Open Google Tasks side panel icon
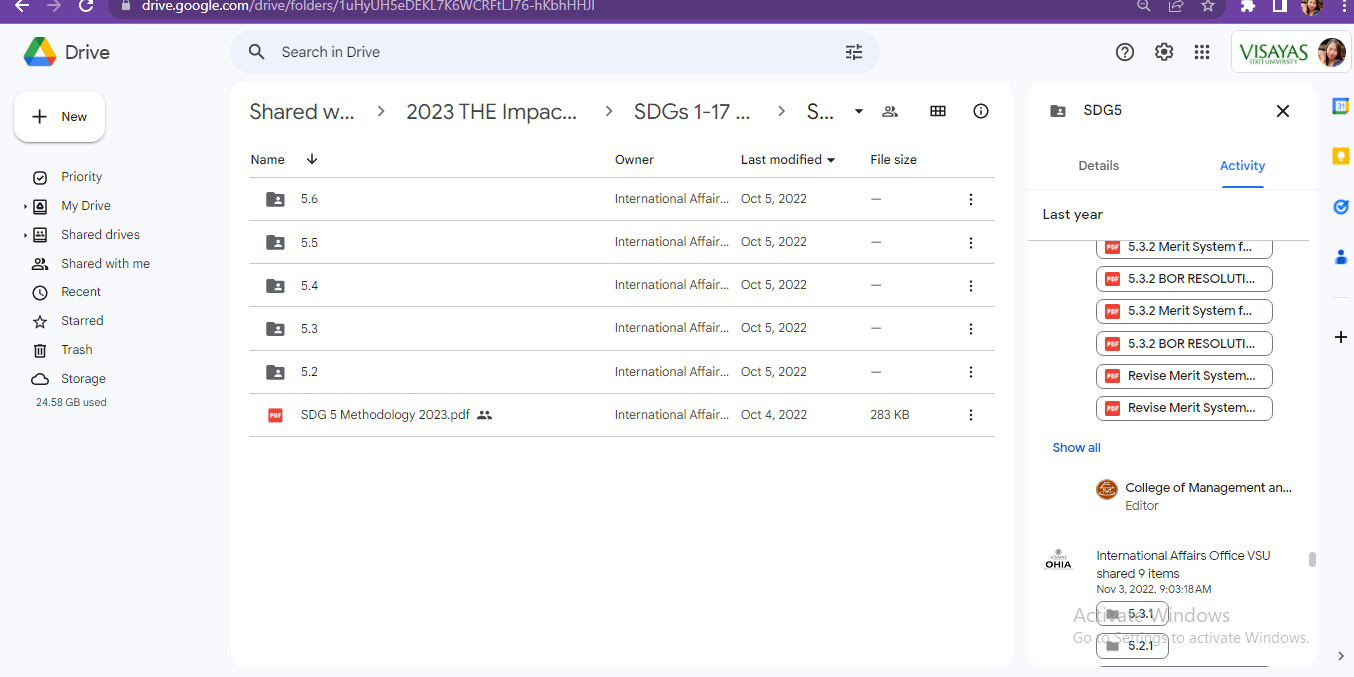The width and height of the screenshot is (1354, 677). (x=1340, y=207)
